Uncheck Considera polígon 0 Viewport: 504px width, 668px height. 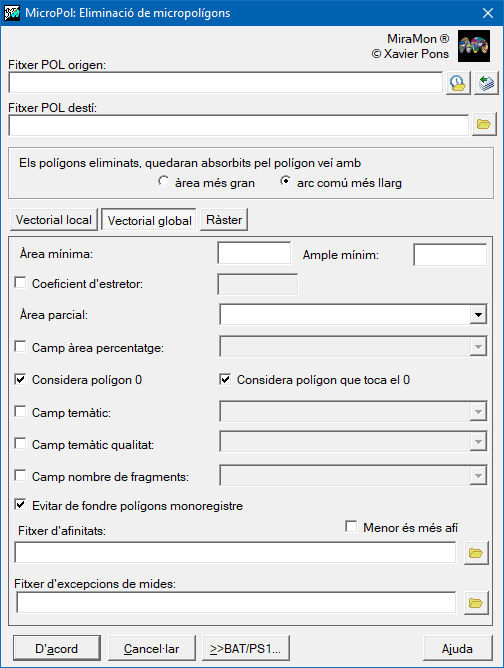tap(20, 379)
